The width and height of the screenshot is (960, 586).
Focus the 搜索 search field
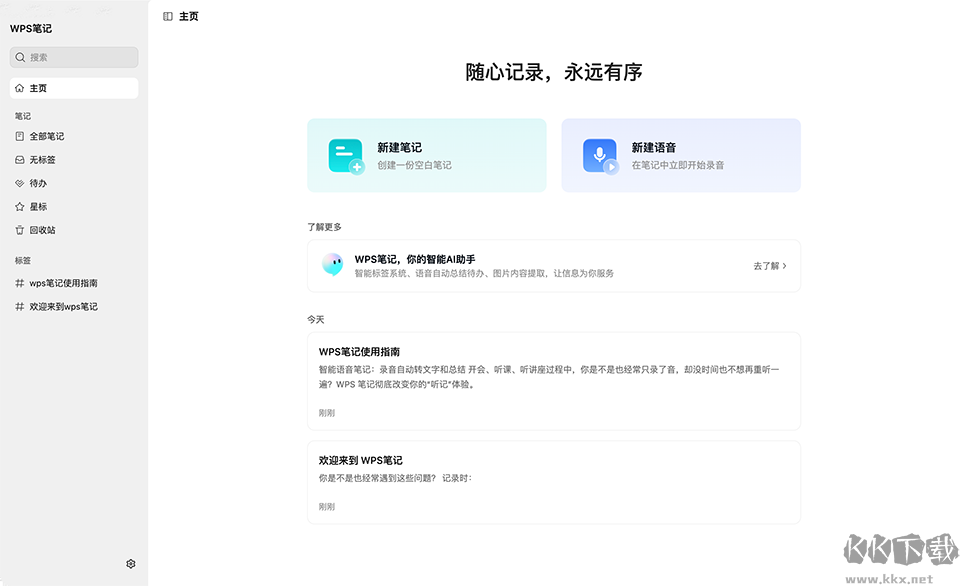click(74, 58)
